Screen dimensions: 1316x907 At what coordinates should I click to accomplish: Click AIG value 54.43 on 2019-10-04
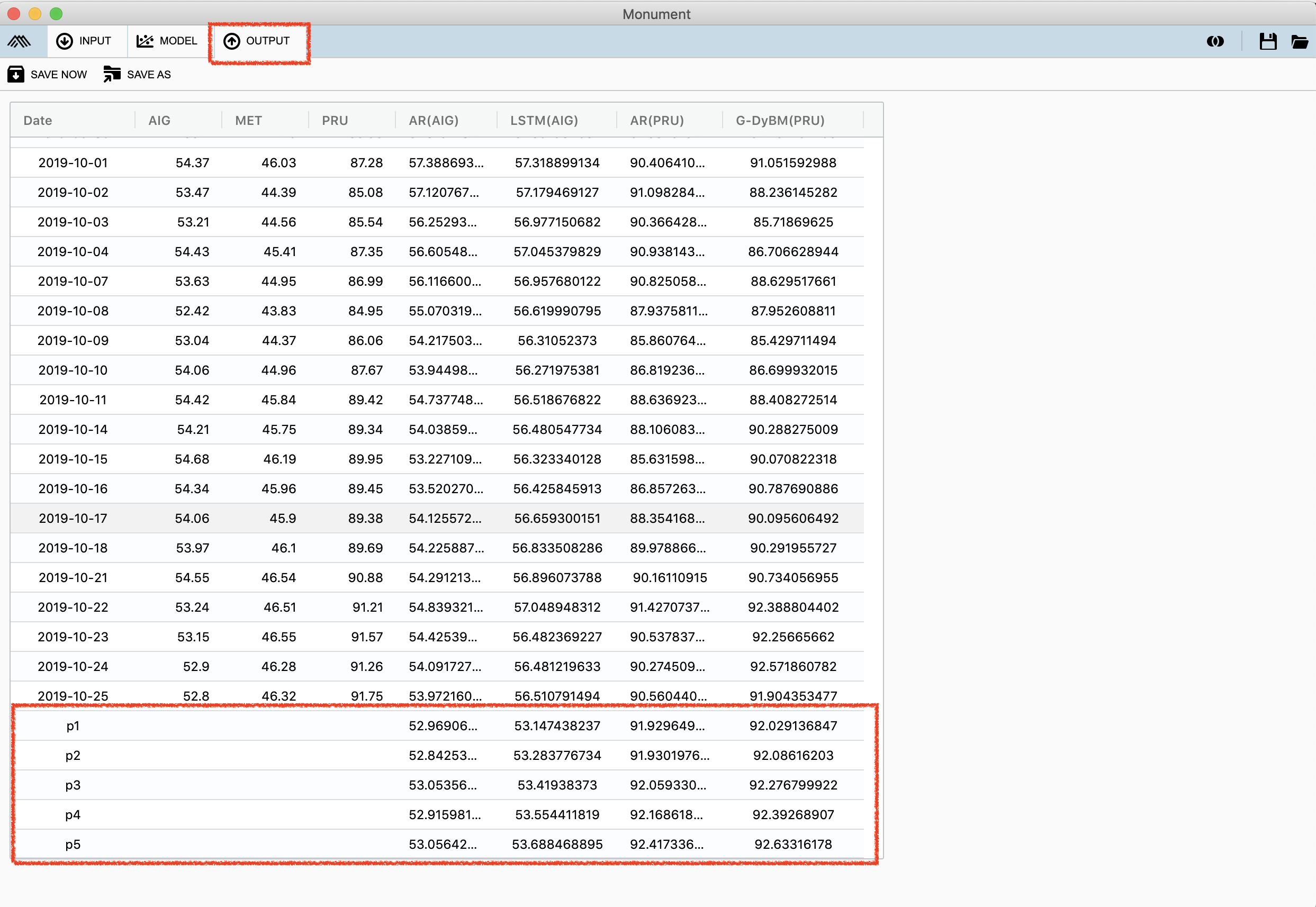pyautogui.click(x=192, y=252)
